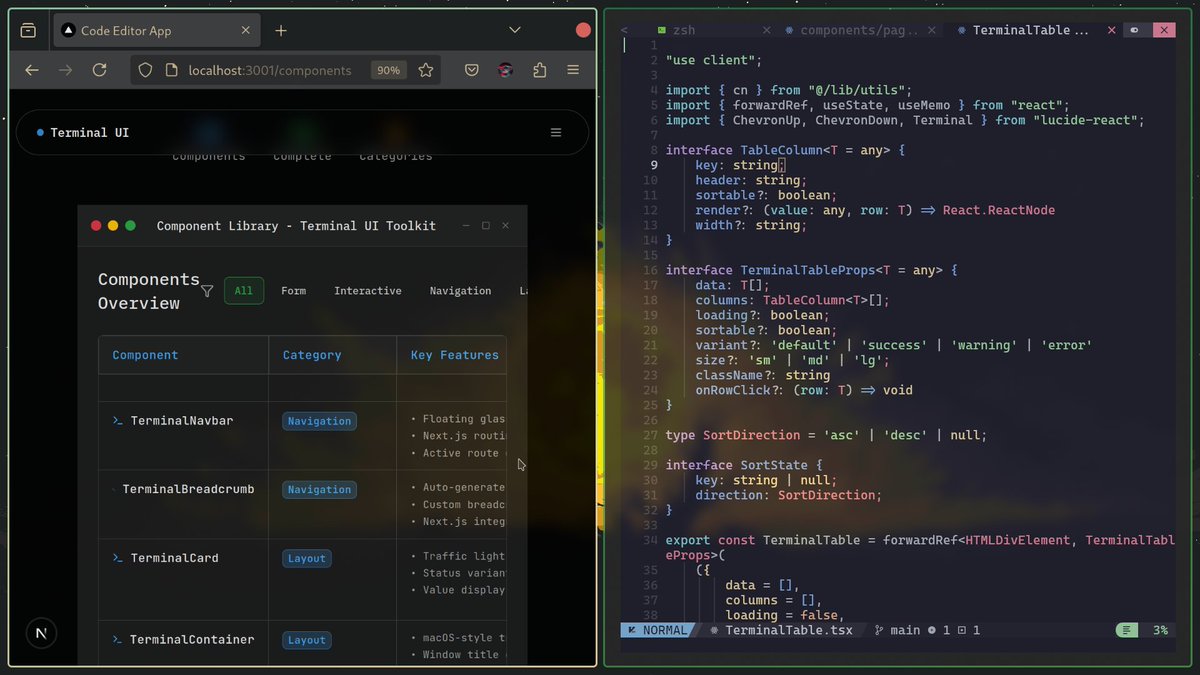The image size is (1200, 675).
Task: Focus the localhost:3001/components address bar
Action: pyautogui.click(x=270, y=70)
